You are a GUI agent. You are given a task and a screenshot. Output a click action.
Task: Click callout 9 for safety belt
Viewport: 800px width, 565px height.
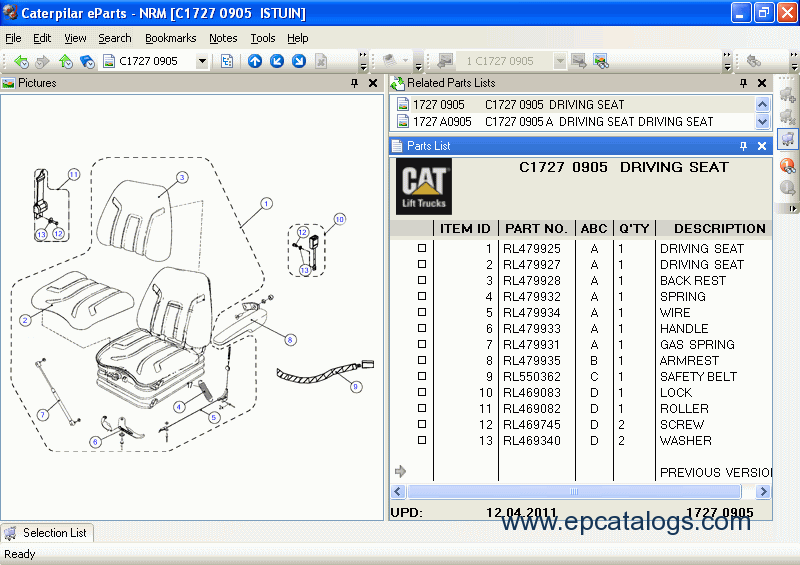point(356,387)
